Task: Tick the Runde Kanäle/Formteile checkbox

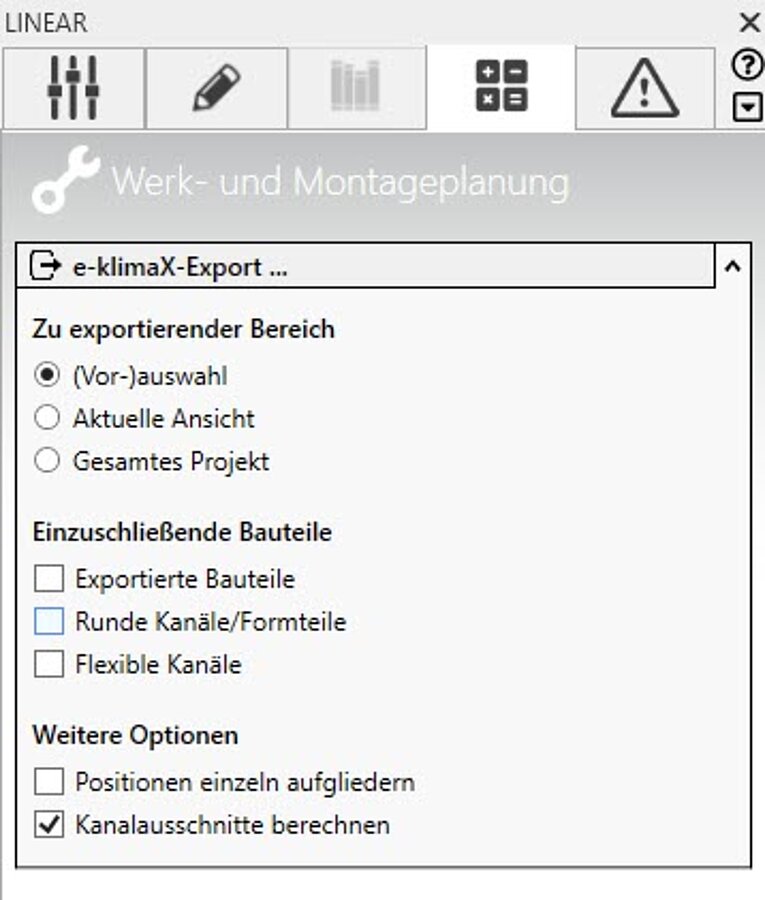Action: click(x=49, y=621)
